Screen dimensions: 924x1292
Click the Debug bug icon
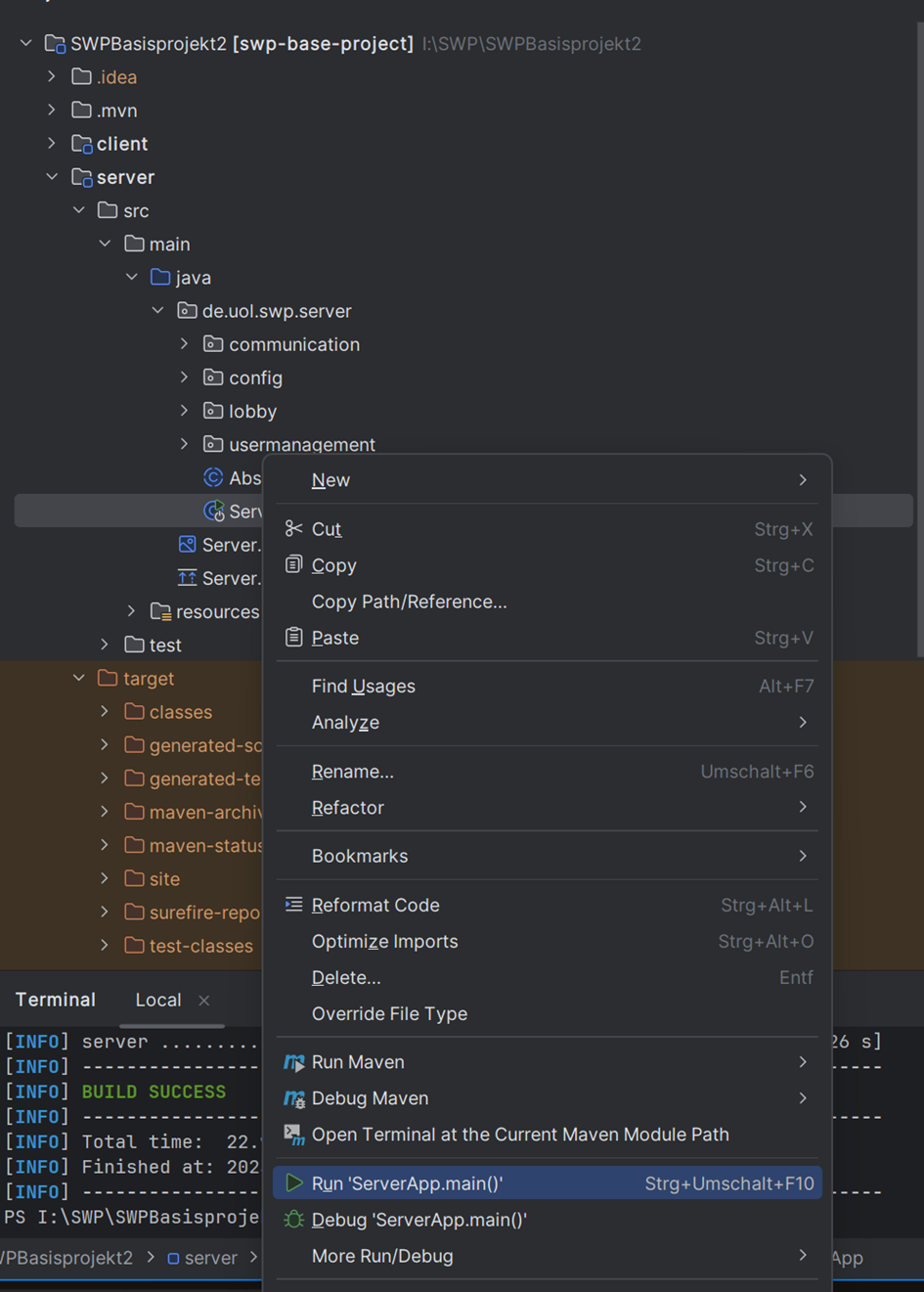point(293,1220)
